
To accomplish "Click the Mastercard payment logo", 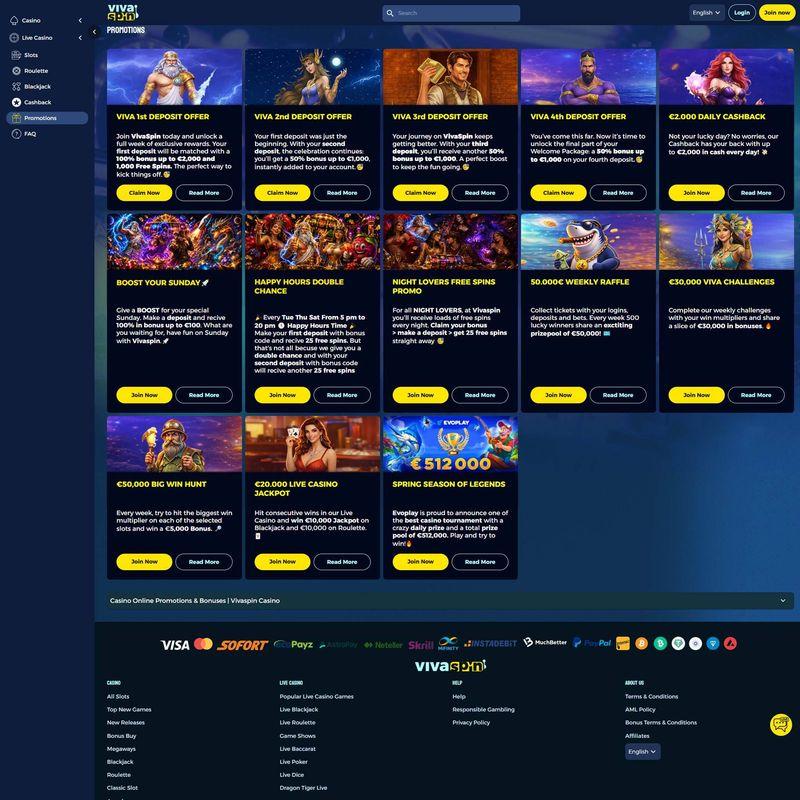I will [x=203, y=644].
